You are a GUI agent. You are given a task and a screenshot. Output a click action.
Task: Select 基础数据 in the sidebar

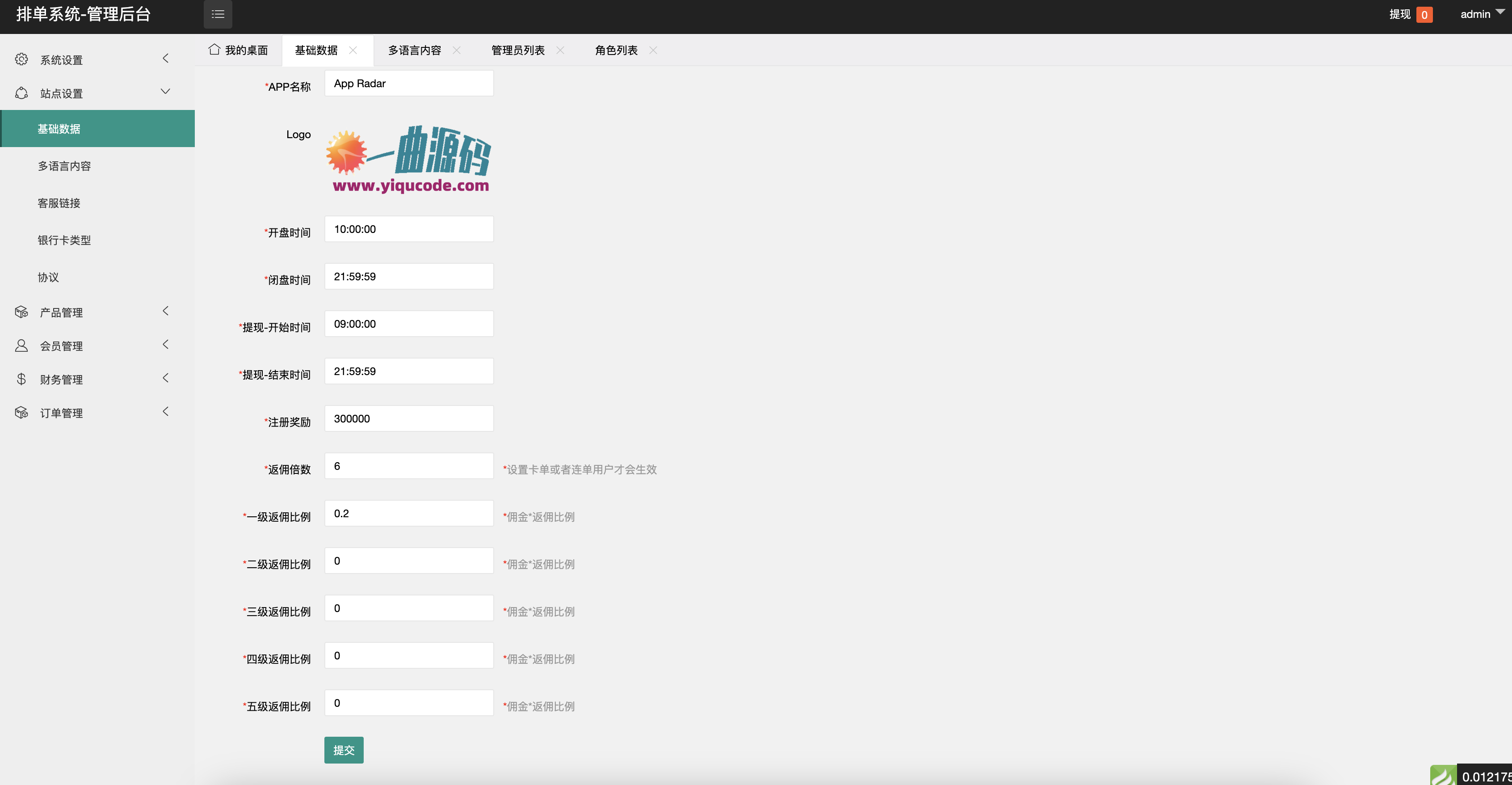tap(97, 129)
